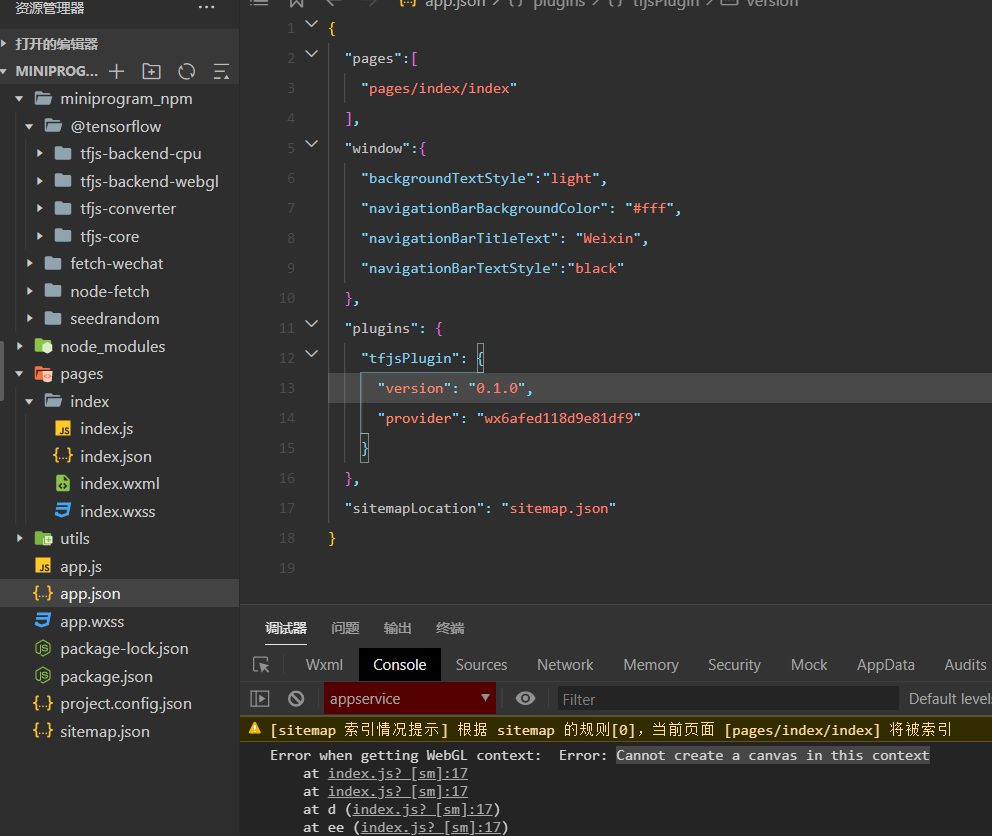Image resolution: width=992 pixels, height=836 pixels.
Task: Open explorer more options ellipsis
Action: (x=206, y=8)
